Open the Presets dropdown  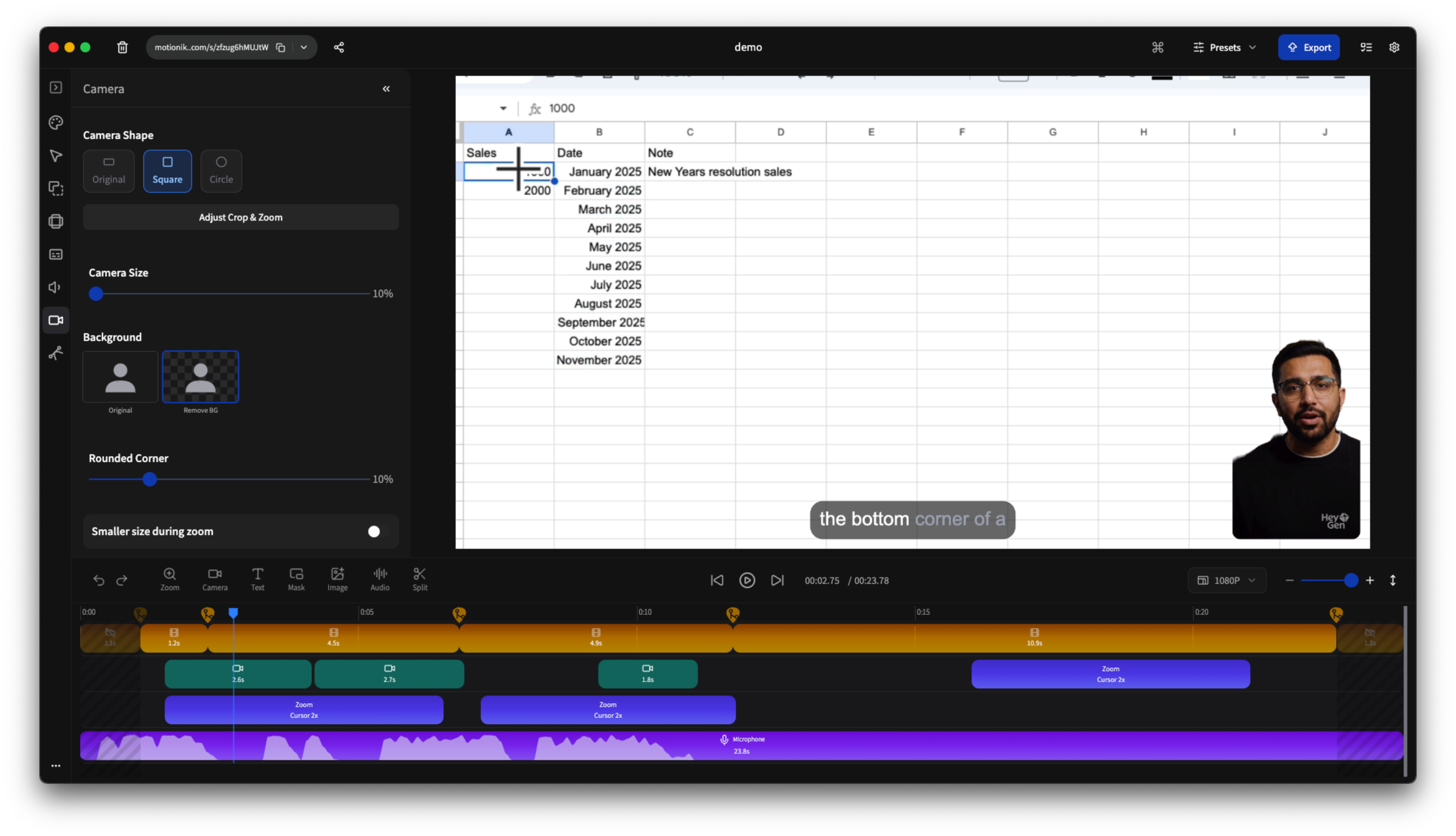(1225, 47)
